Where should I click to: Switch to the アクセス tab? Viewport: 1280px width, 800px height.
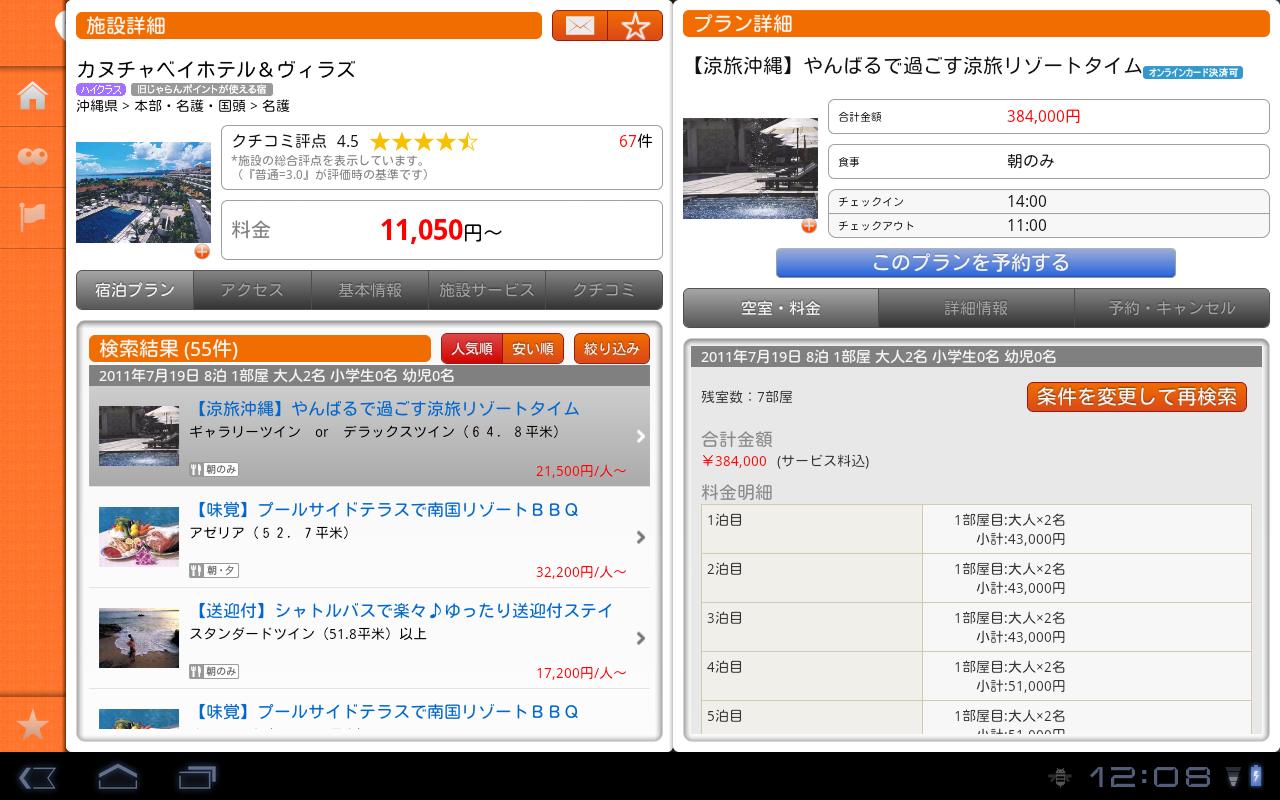pos(252,290)
